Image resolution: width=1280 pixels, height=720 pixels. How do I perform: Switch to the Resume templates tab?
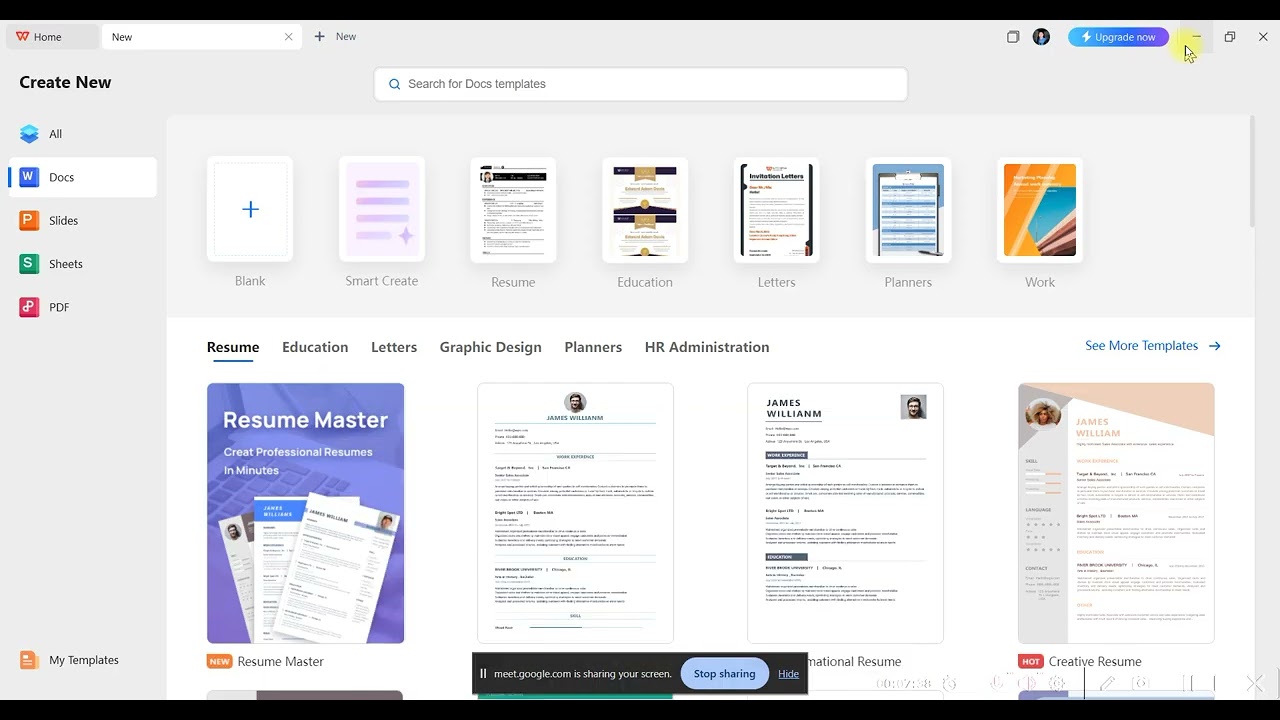[x=233, y=347]
